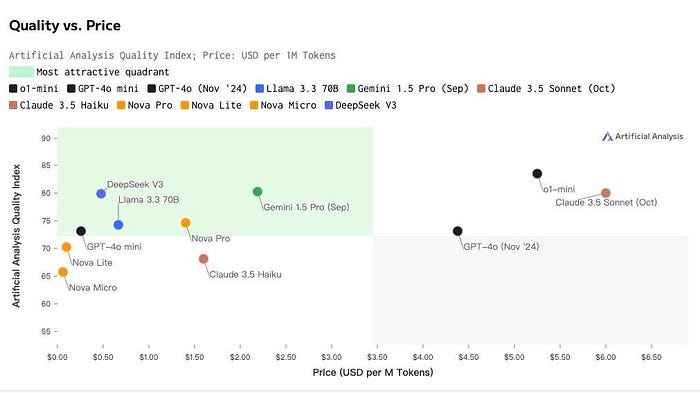Click the Claude 3.5 Haiku legend entry
700x393 pixels.
point(59,105)
